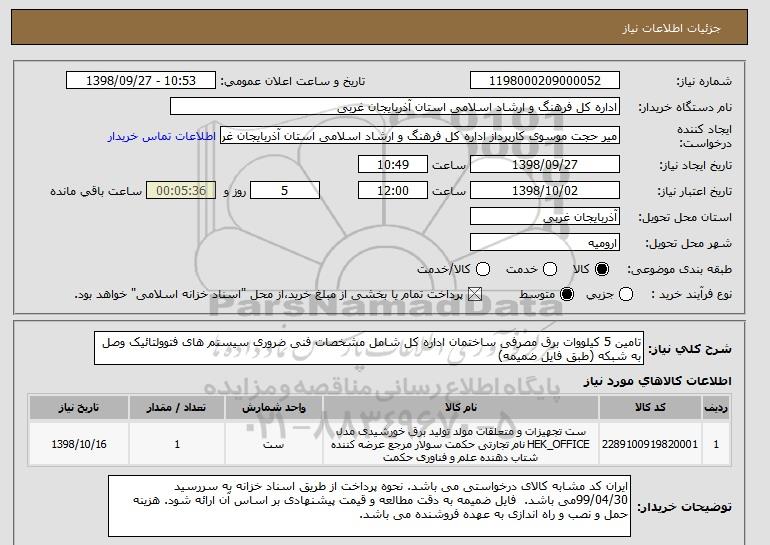Click the buyer organization name field

(x=395, y=107)
